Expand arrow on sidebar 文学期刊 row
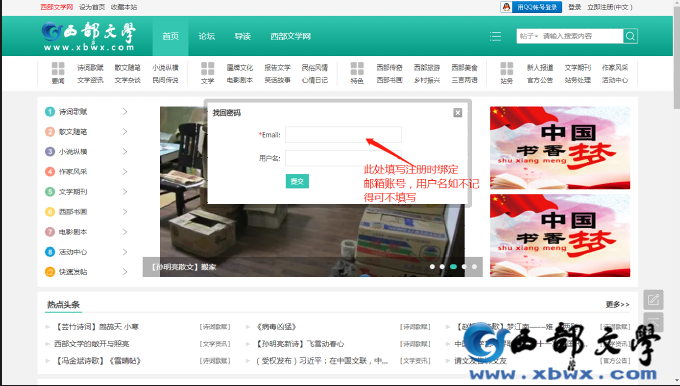This screenshot has width=680, height=386. [x=125, y=192]
